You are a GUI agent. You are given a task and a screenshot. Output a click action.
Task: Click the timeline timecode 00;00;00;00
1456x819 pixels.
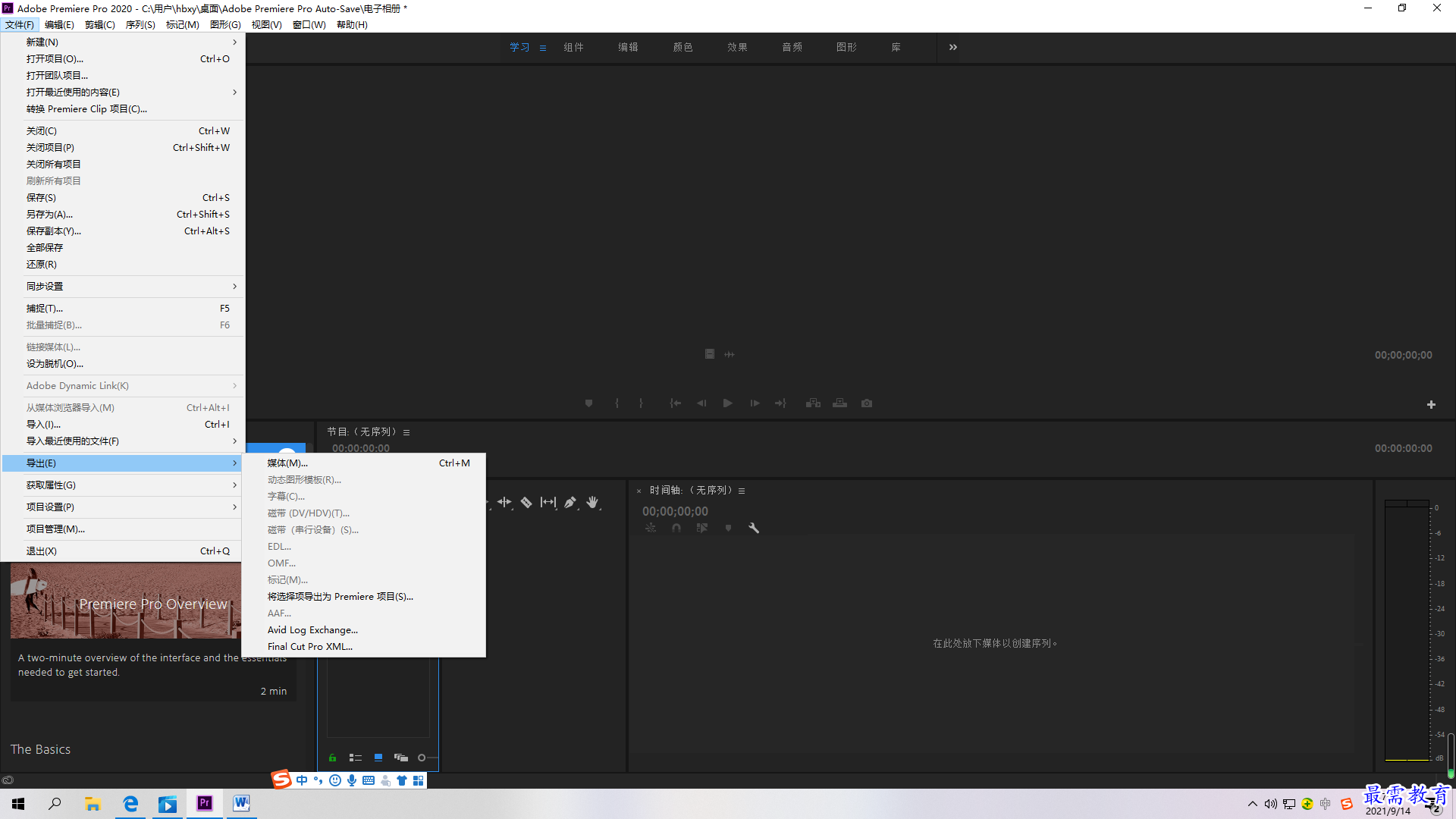click(675, 511)
